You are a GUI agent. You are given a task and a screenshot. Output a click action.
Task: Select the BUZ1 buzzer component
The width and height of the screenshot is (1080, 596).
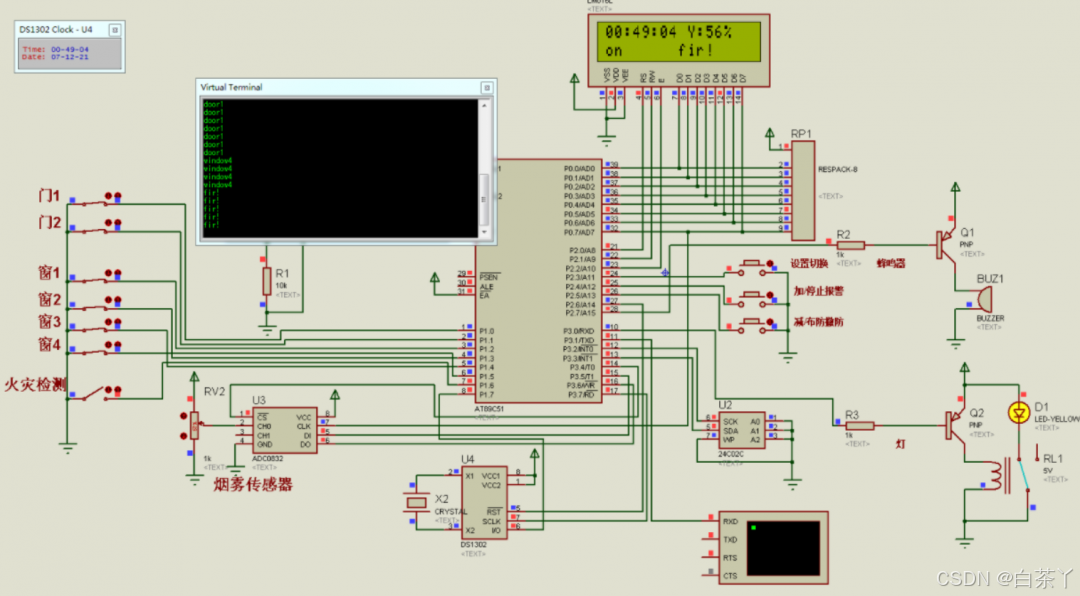(x=984, y=300)
